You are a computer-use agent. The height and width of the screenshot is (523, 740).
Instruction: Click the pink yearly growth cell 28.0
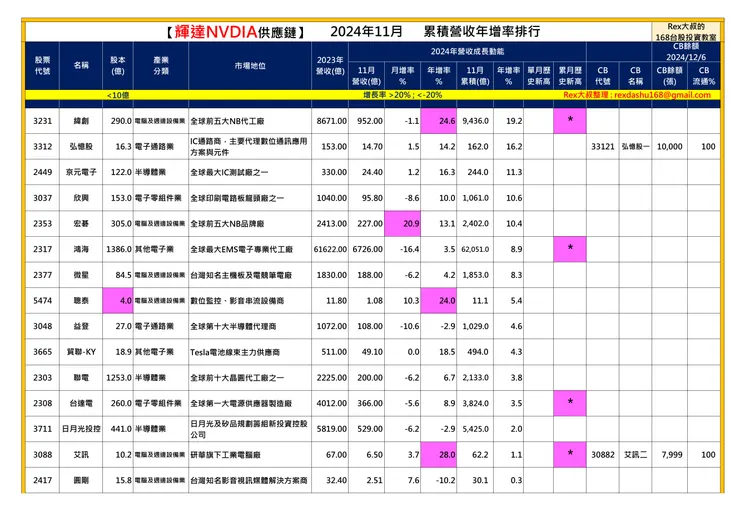439,455
